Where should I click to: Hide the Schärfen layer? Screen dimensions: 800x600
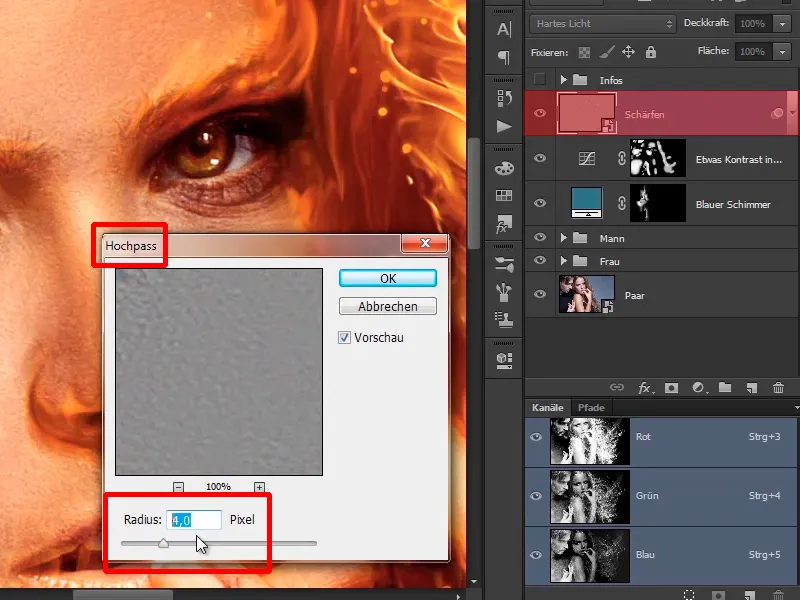point(539,113)
